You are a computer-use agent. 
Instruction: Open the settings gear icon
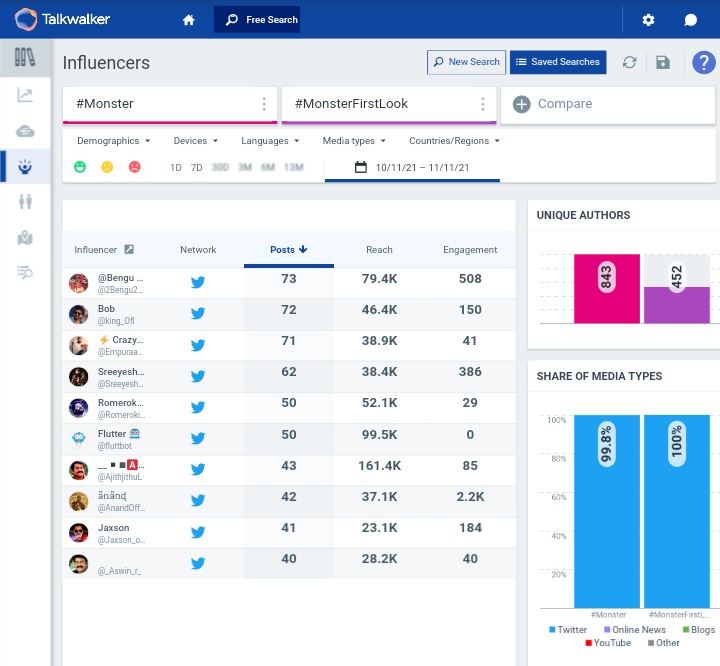coord(648,20)
